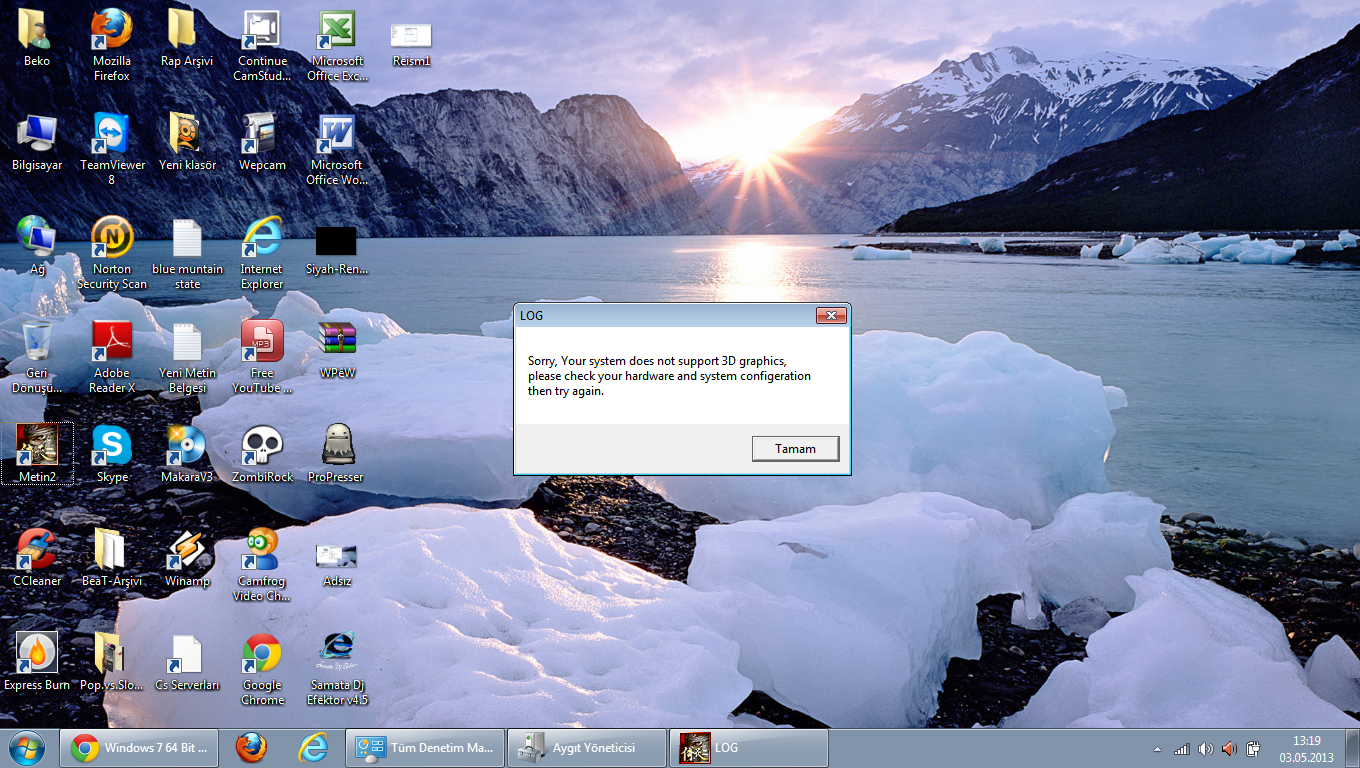Open Internet Explorer from the taskbar
Image resolution: width=1360 pixels, height=768 pixels.
313,748
